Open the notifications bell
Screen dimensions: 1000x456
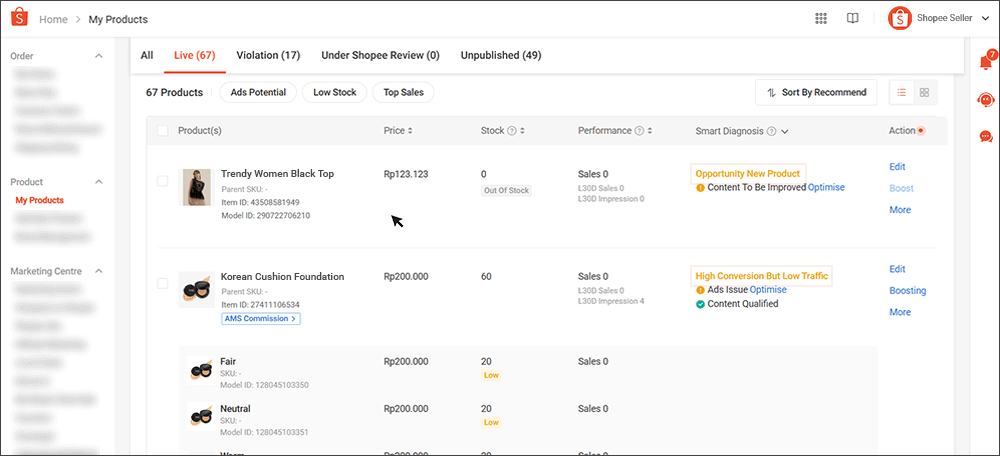[x=986, y=62]
